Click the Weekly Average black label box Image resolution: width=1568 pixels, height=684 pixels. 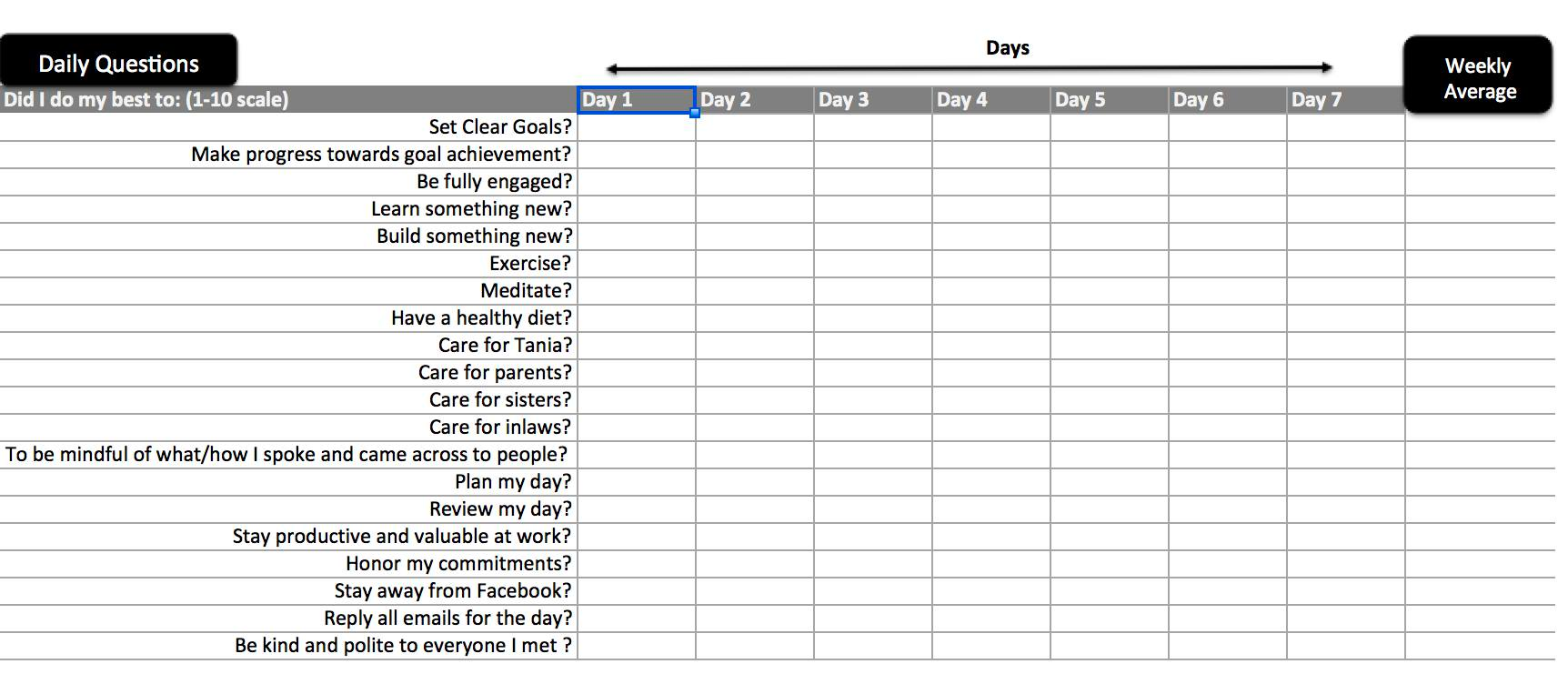pyautogui.click(x=1478, y=76)
